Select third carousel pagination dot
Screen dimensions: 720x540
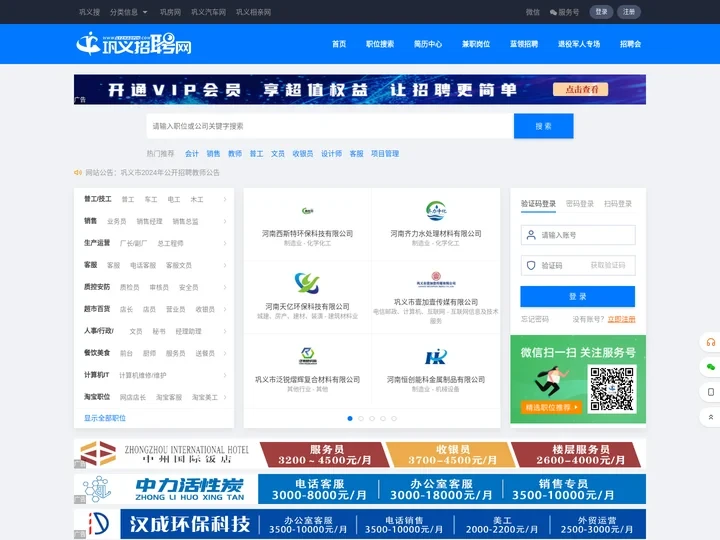[x=372, y=418]
